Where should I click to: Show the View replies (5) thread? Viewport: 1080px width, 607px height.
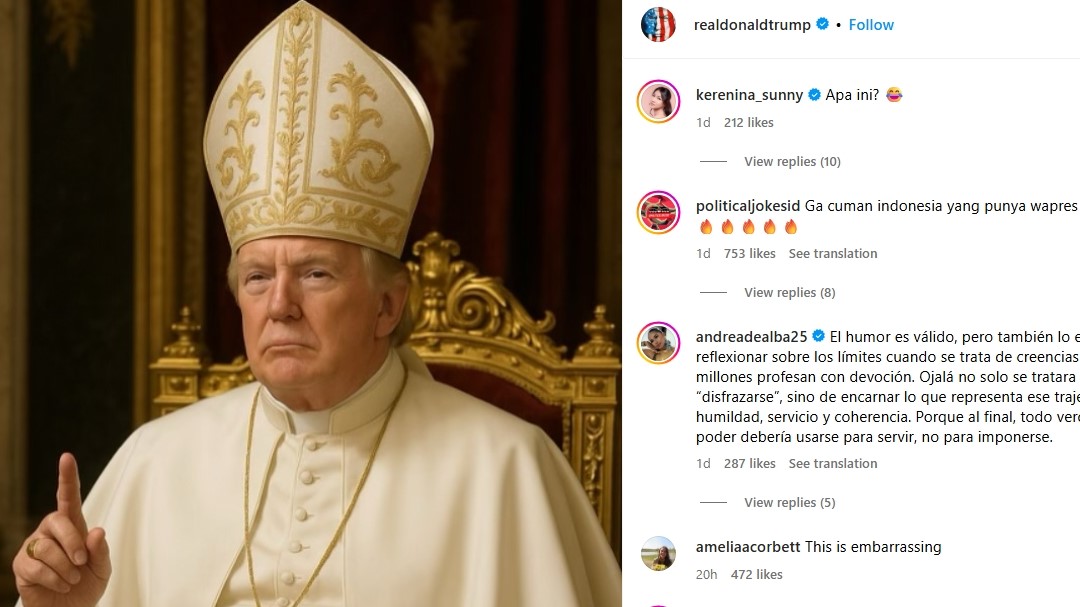(789, 503)
